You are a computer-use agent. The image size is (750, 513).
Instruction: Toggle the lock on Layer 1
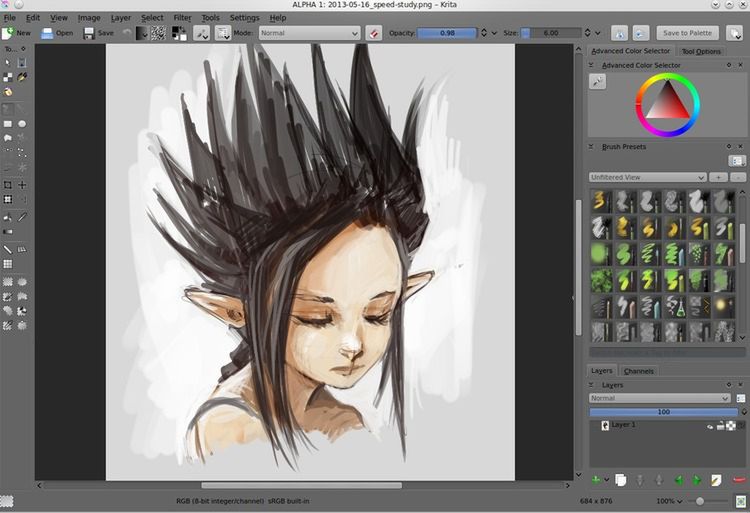tap(721, 425)
